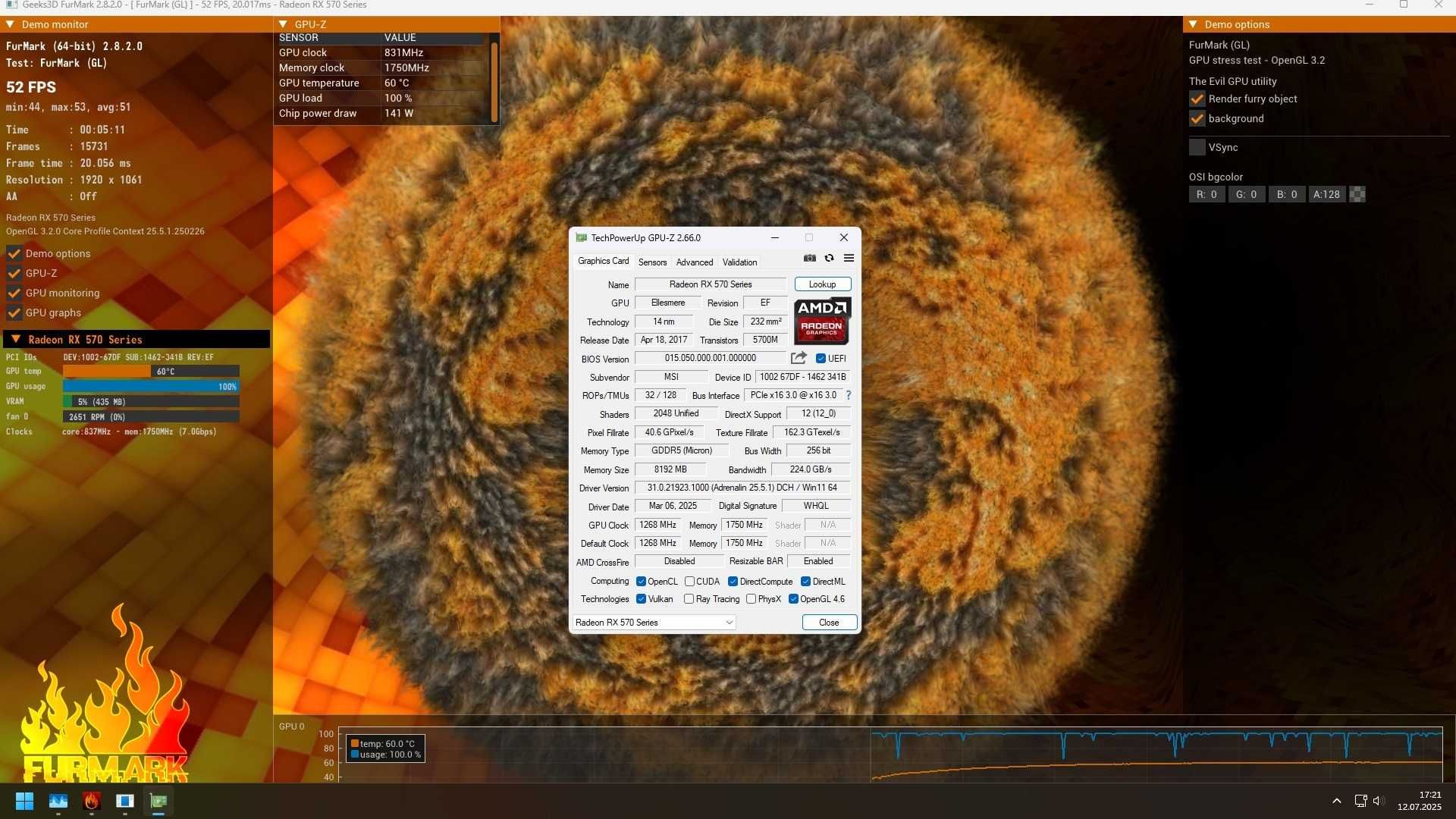The image size is (1456, 819).
Task: Click the Driver Version field
Action: pyautogui.click(x=742, y=488)
